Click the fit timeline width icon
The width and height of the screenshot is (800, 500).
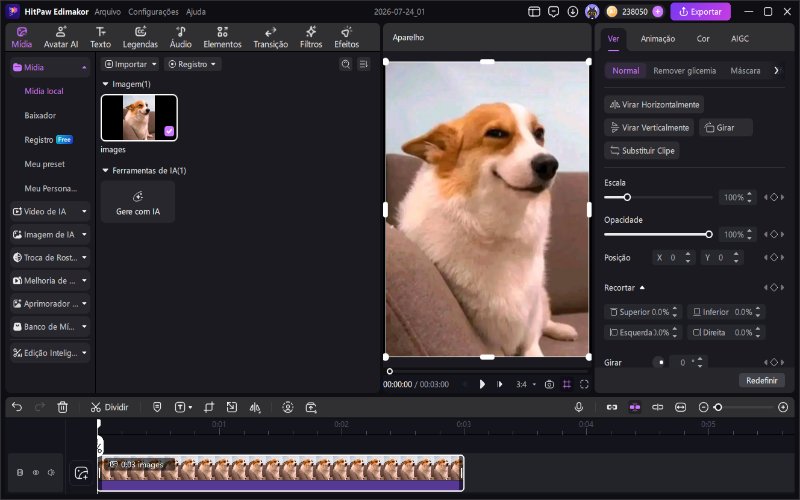point(681,407)
